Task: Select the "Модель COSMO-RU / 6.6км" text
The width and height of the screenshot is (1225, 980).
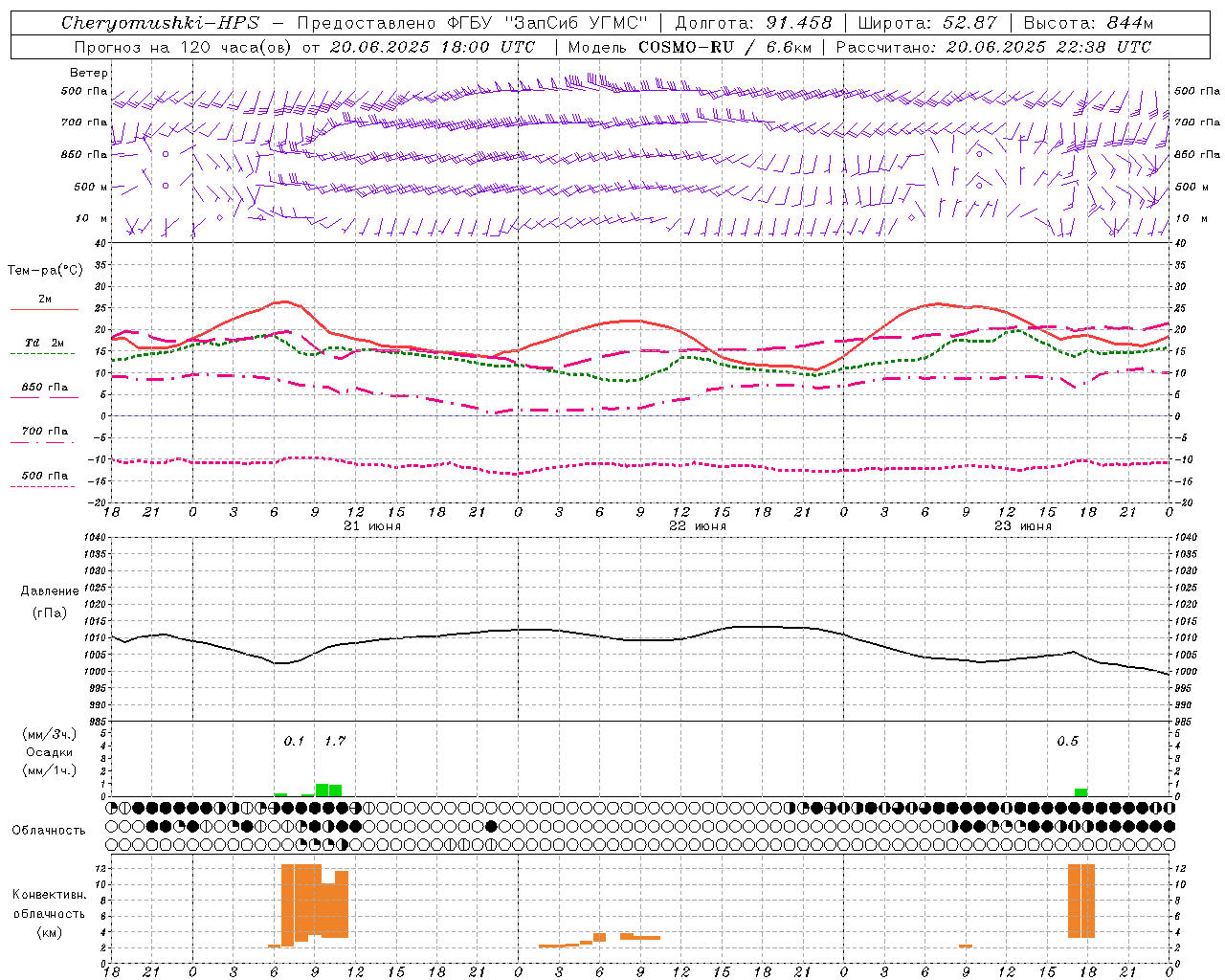Action: click(x=689, y=47)
